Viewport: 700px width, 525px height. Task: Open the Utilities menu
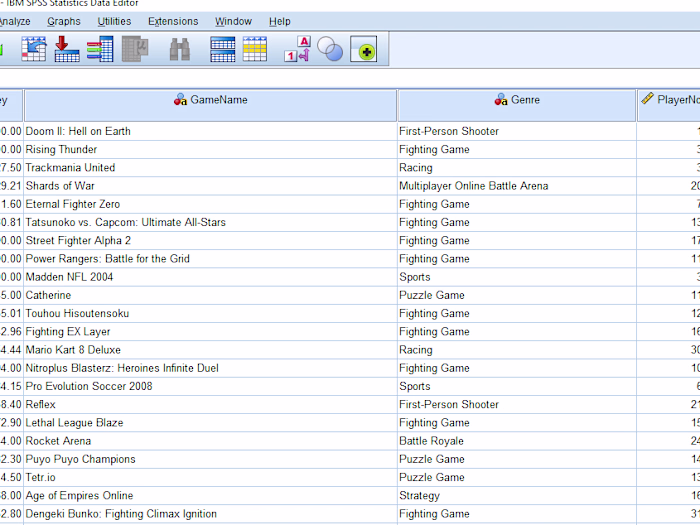(114, 21)
